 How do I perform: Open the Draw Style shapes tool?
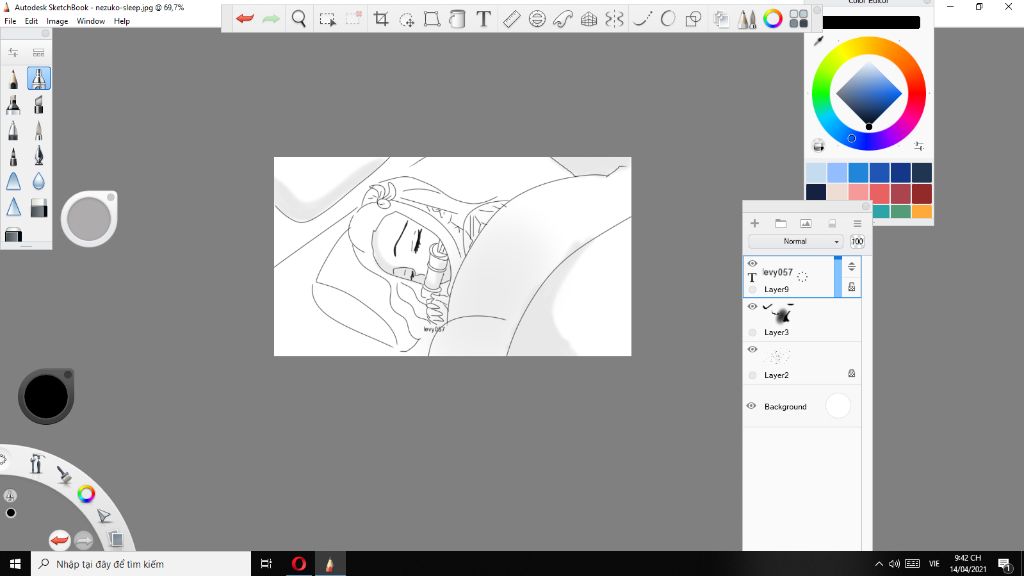click(694, 18)
